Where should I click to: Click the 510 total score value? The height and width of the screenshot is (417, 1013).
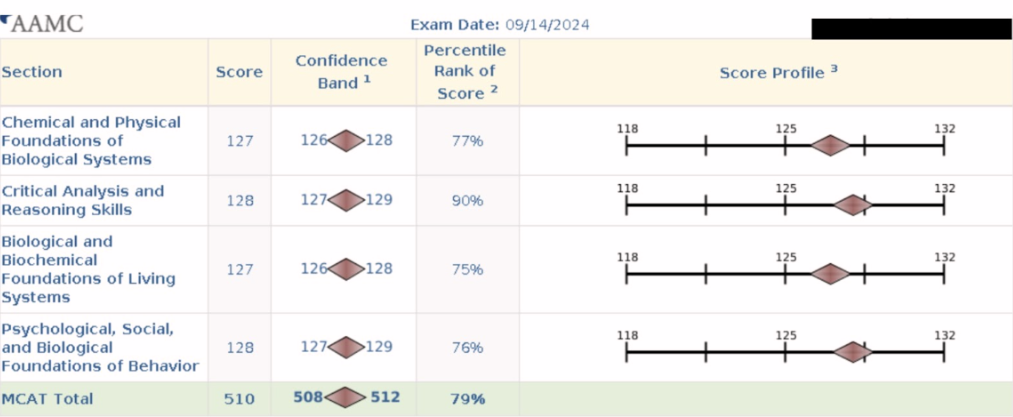point(239,398)
